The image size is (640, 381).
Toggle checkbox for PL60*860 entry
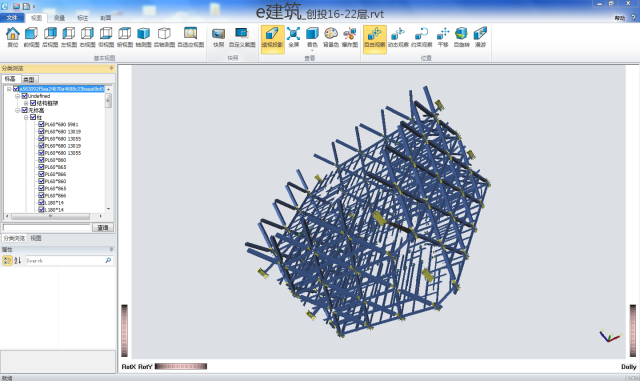tap(41, 160)
